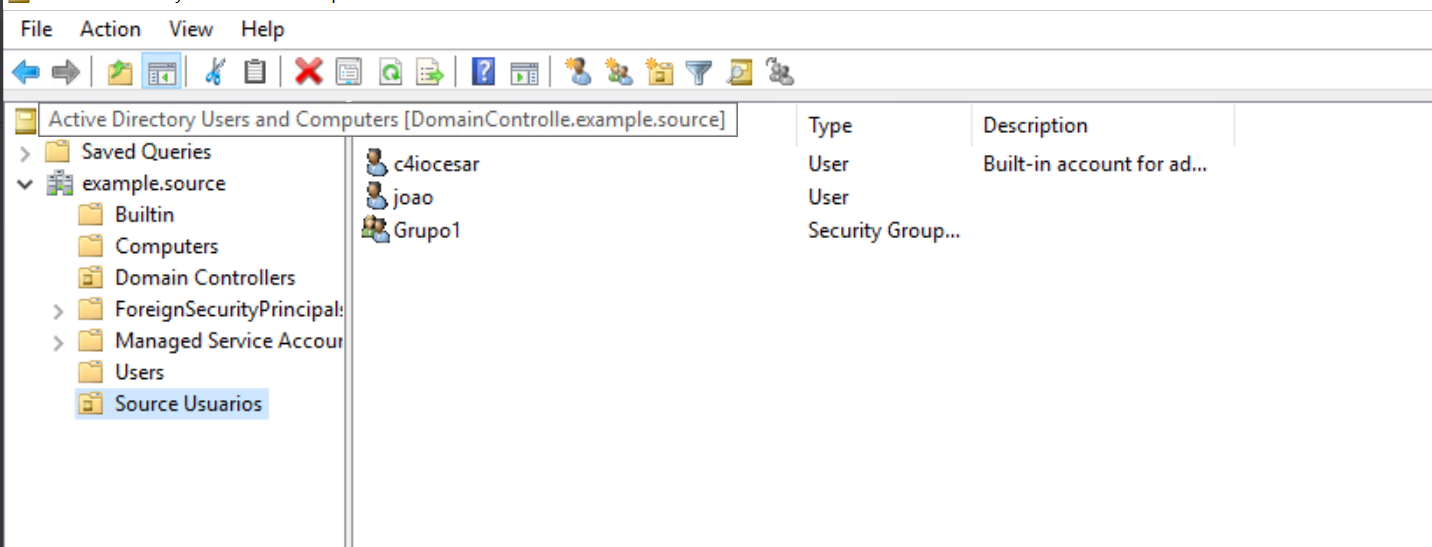Click the Cut scissors icon
The image size is (1432, 547).
click(x=214, y=72)
